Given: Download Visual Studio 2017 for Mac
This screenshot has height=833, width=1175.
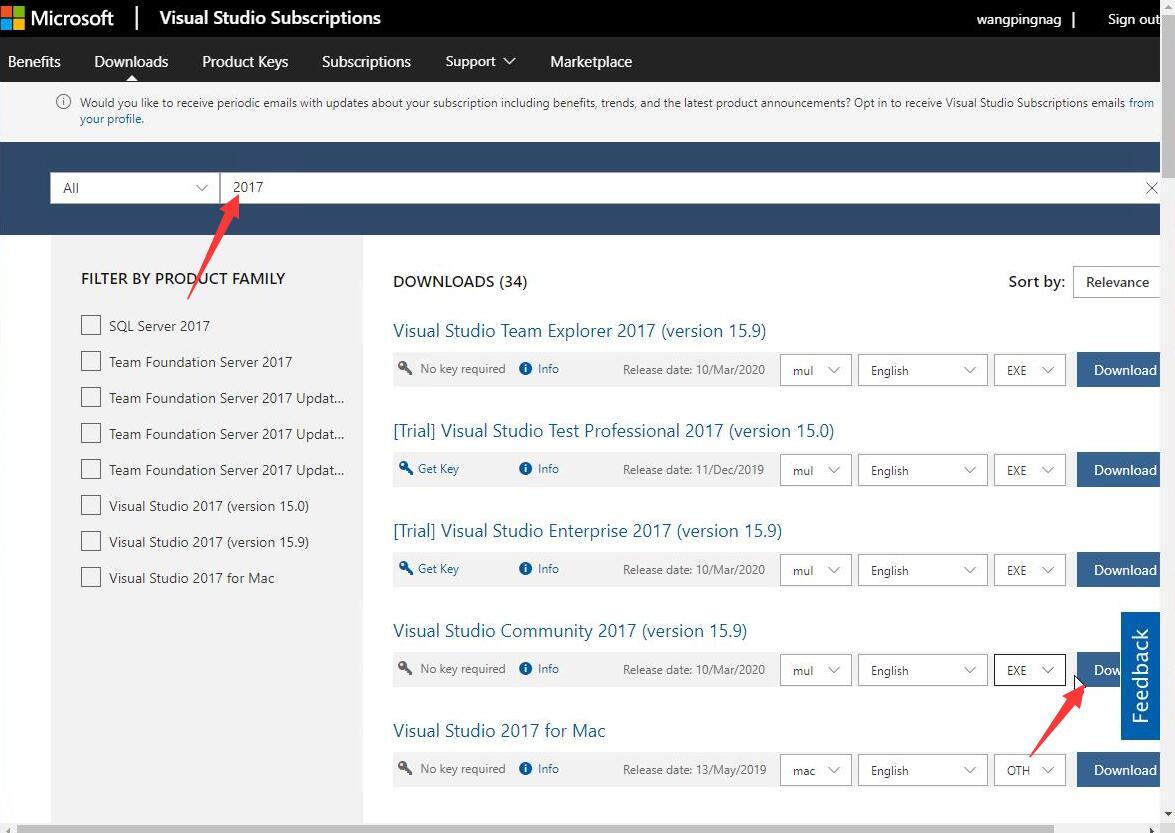Looking at the screenshot, I should pyautogui.click(x=1118, y=770).
